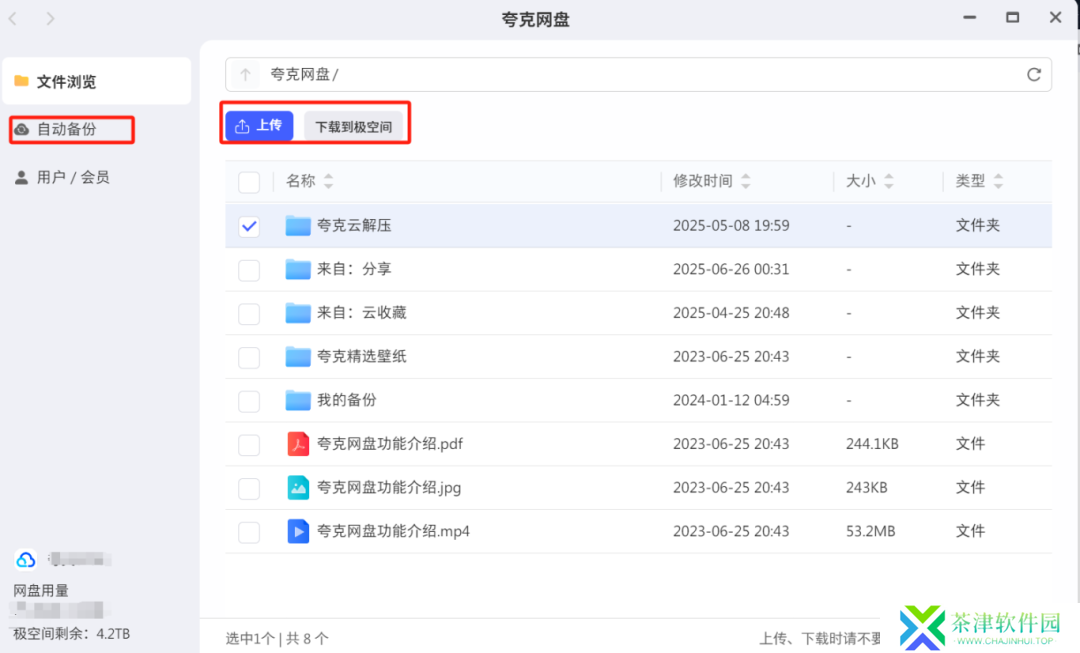Select the checkbox of 夸克网盘功能介绍.pdf
This screenshot has width=1080, height=653.
coord(249,445)
